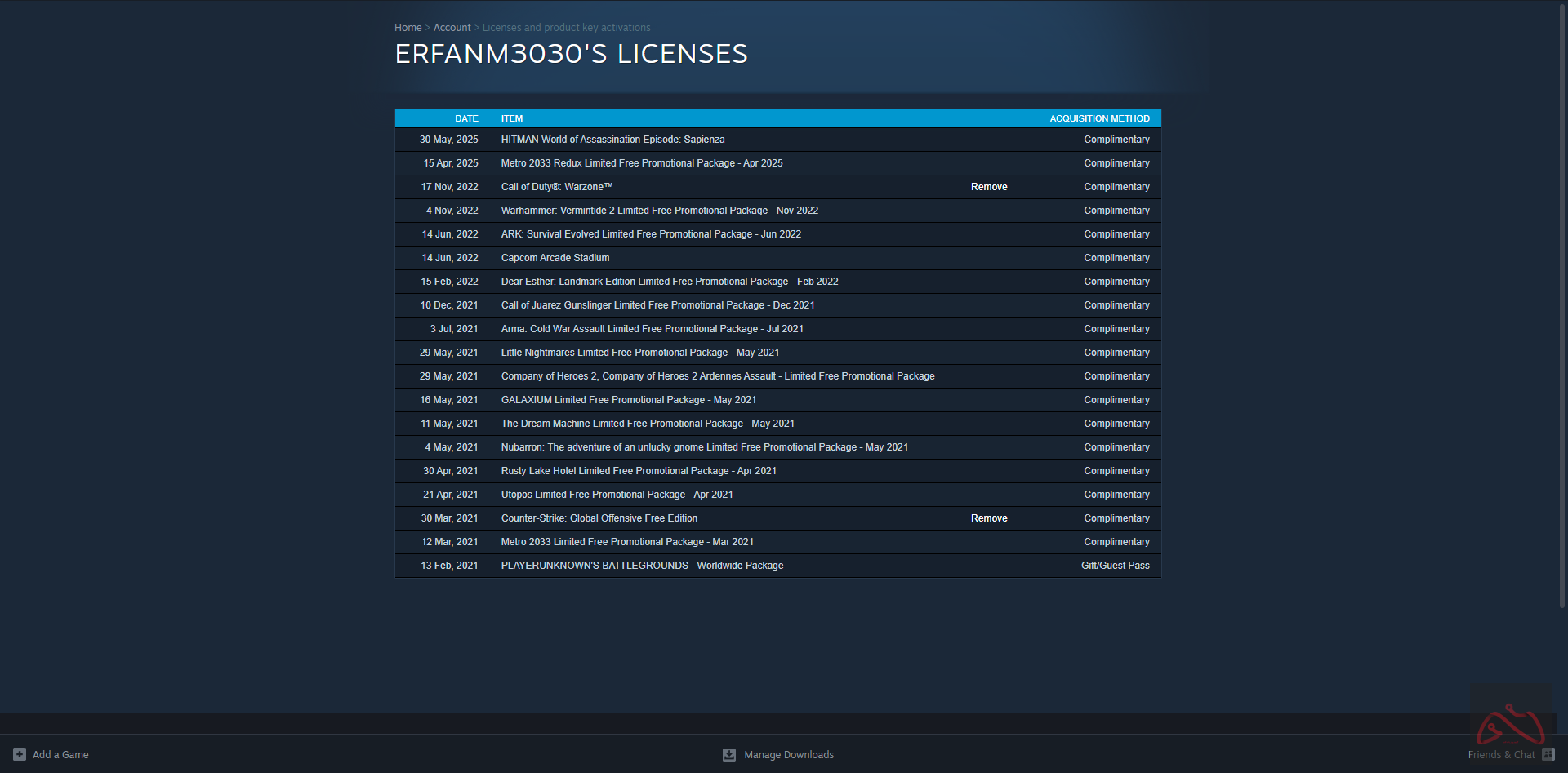Click the DATE column header

pyautogui.click(x=466, y=118)
